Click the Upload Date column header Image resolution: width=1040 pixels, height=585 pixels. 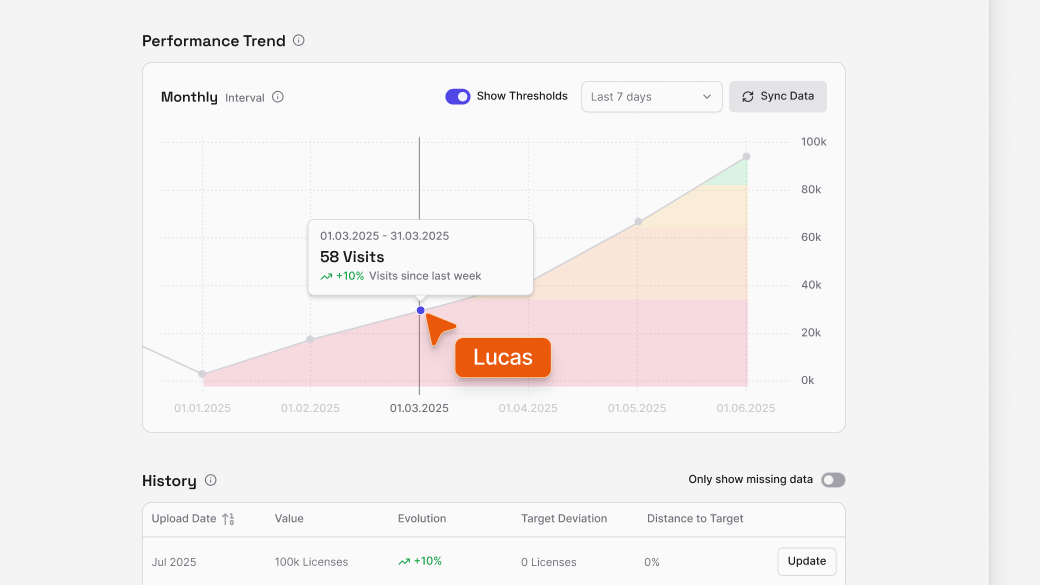(184, 519)
